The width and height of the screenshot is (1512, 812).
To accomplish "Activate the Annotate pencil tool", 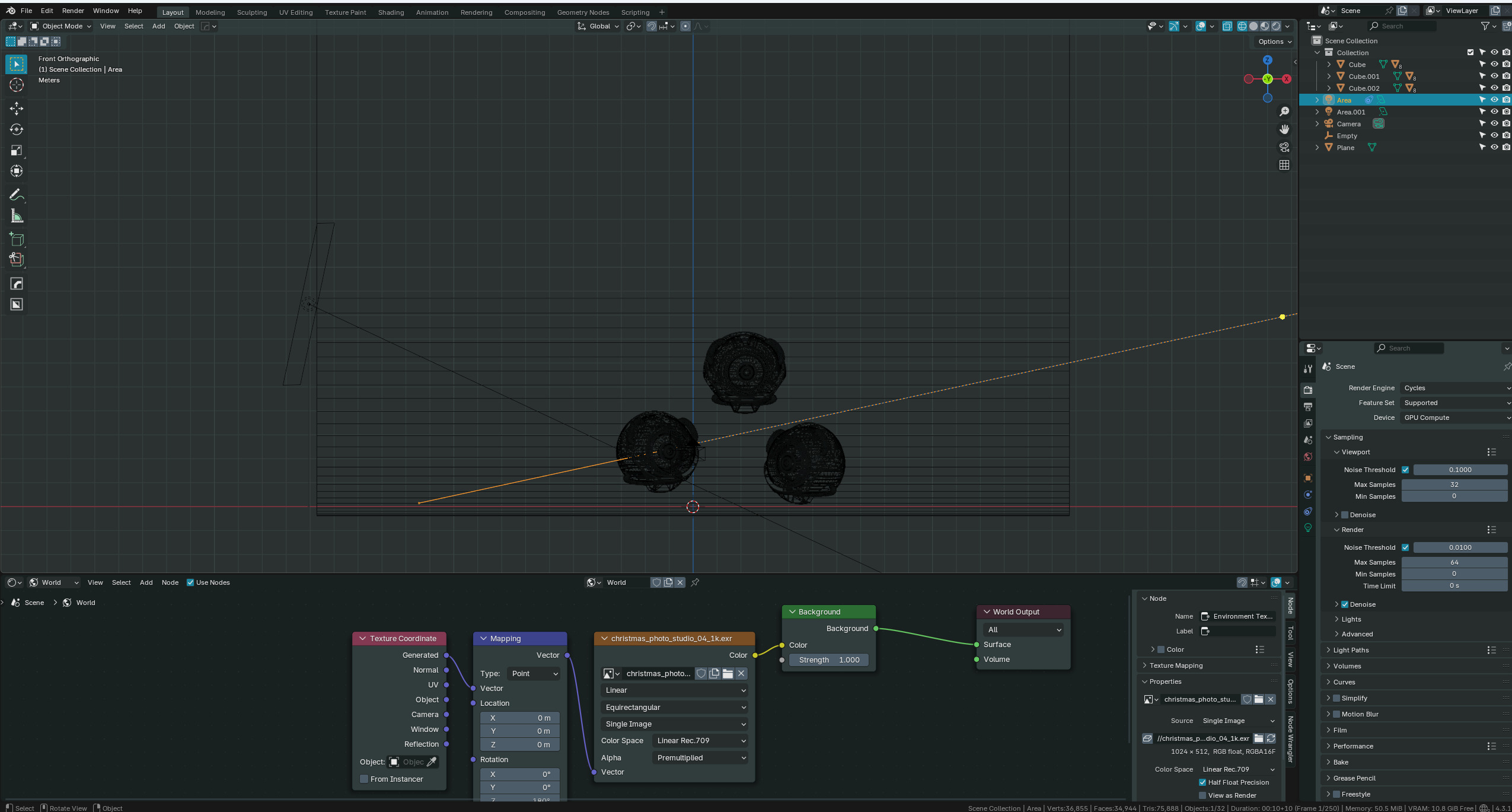I will point(17,195).
